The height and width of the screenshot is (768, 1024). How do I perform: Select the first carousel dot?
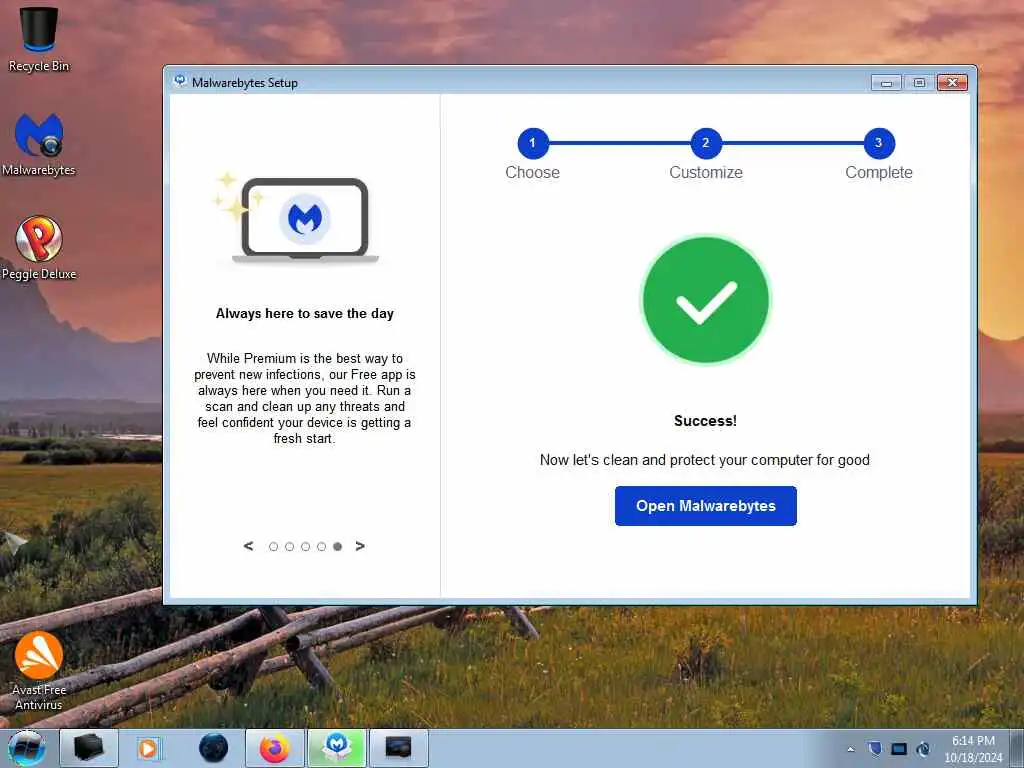click(x=274, y=547)
